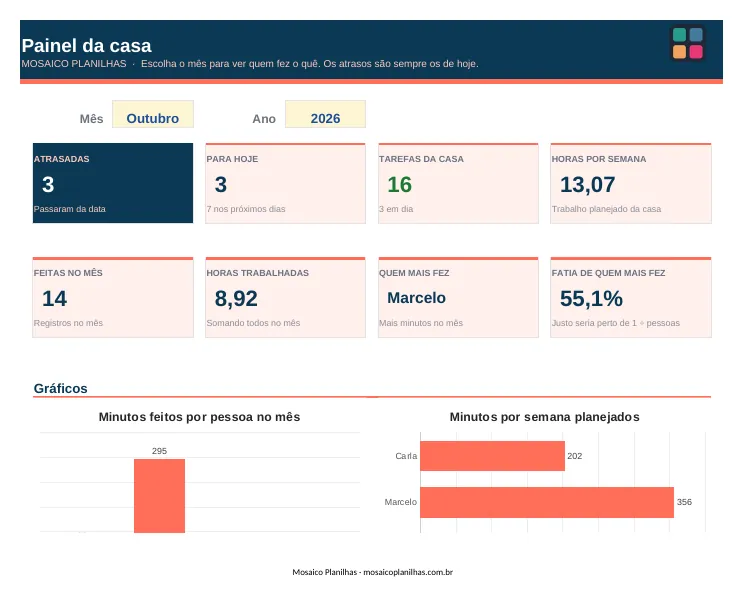The height and width of the screenshot is (597, 743).
Task: Open the Ano dropdown showing 2026
Action: 325,114
